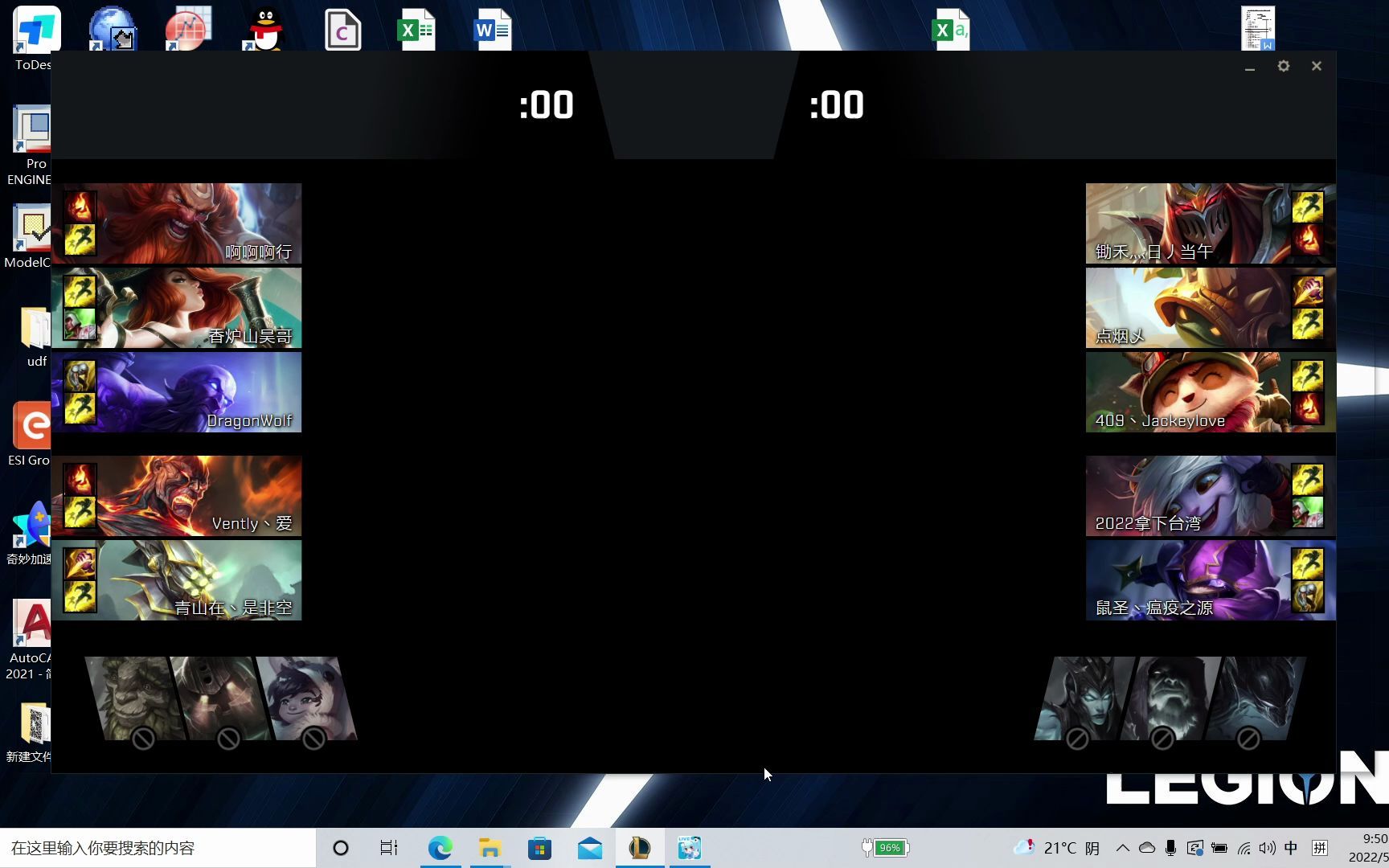Click Exhaust spell on DragonWolf's card

point(80,375)
